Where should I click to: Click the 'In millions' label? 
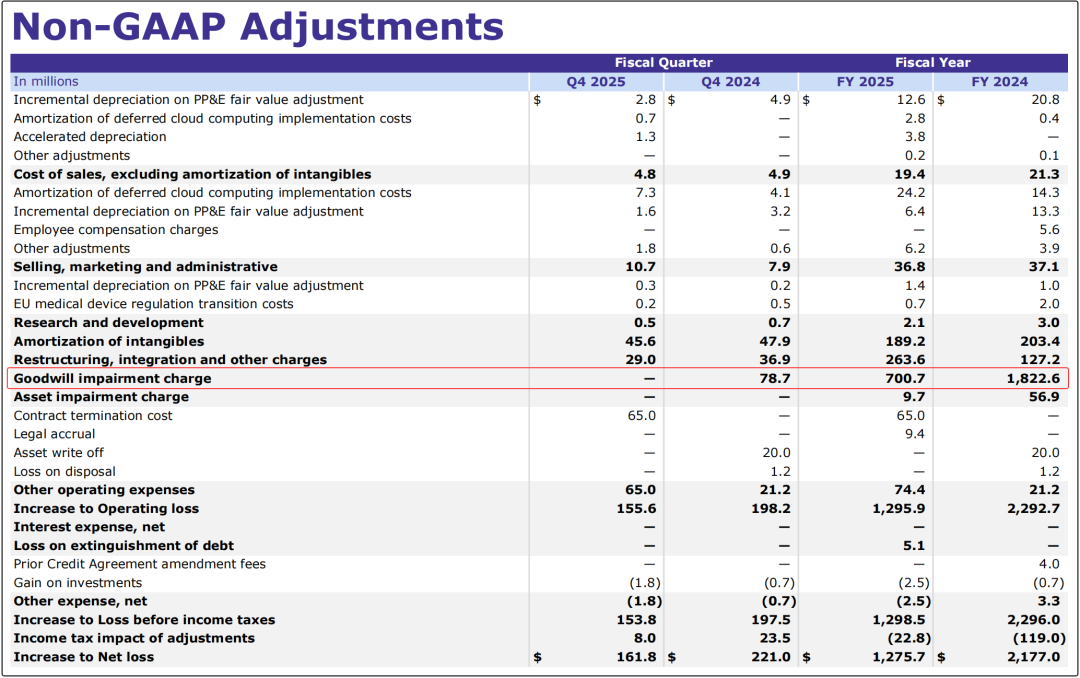coord(46,81)
